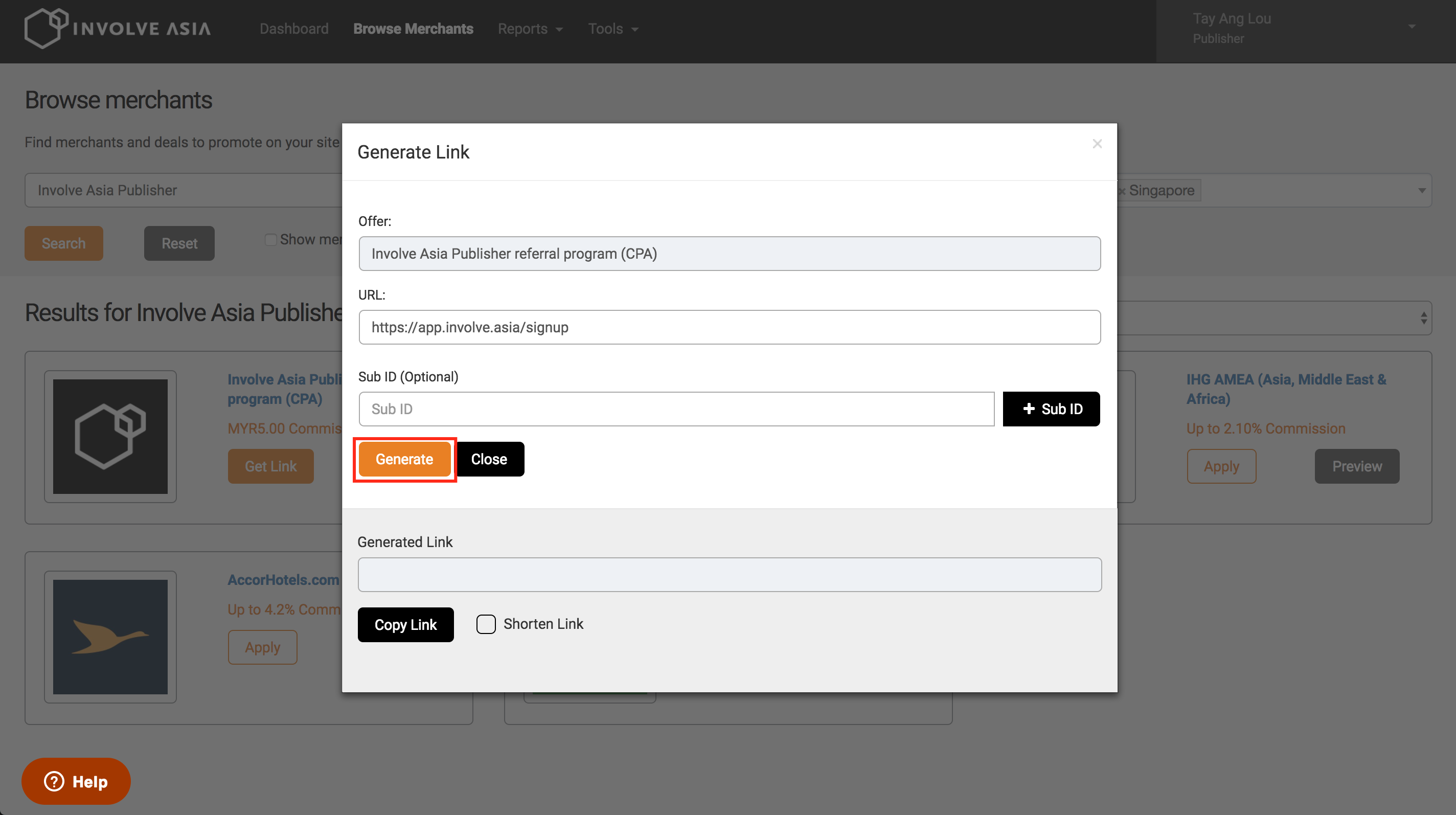Image resolution: width=1456 pixels, height=815 pixels.
Task: Open the results sort dropdown
Action: [1274, 318]
